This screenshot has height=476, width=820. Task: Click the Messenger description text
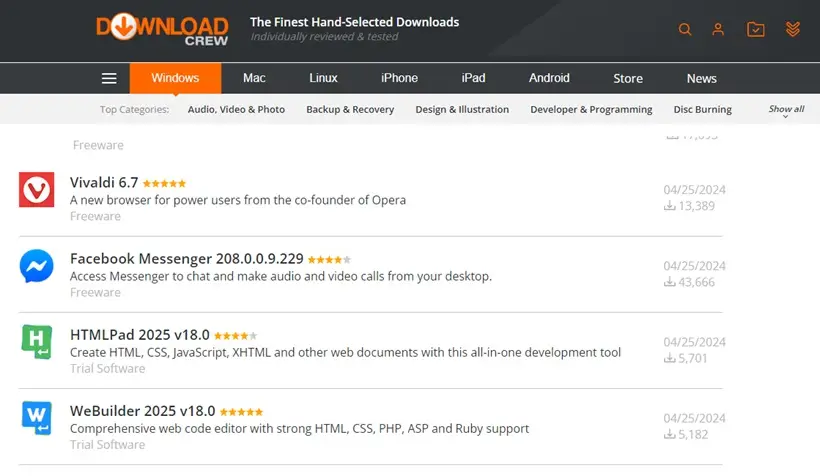[x=281, y=276]
